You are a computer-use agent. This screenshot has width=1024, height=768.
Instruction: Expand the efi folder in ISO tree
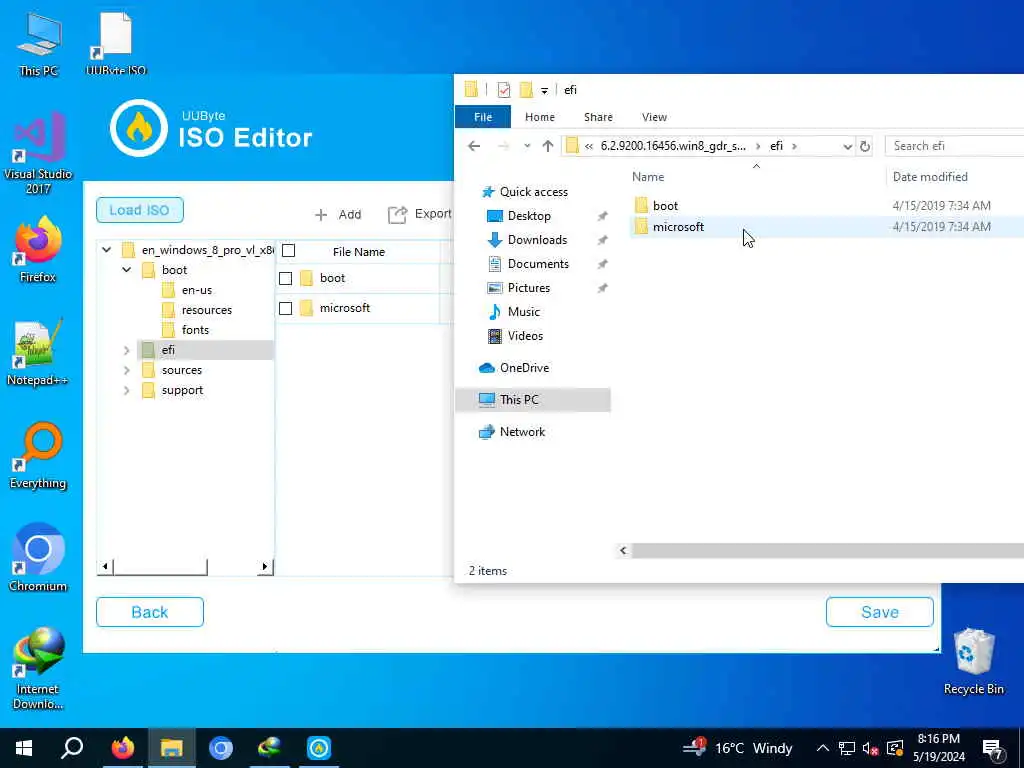pyautogui.click(x=127, y=350)
